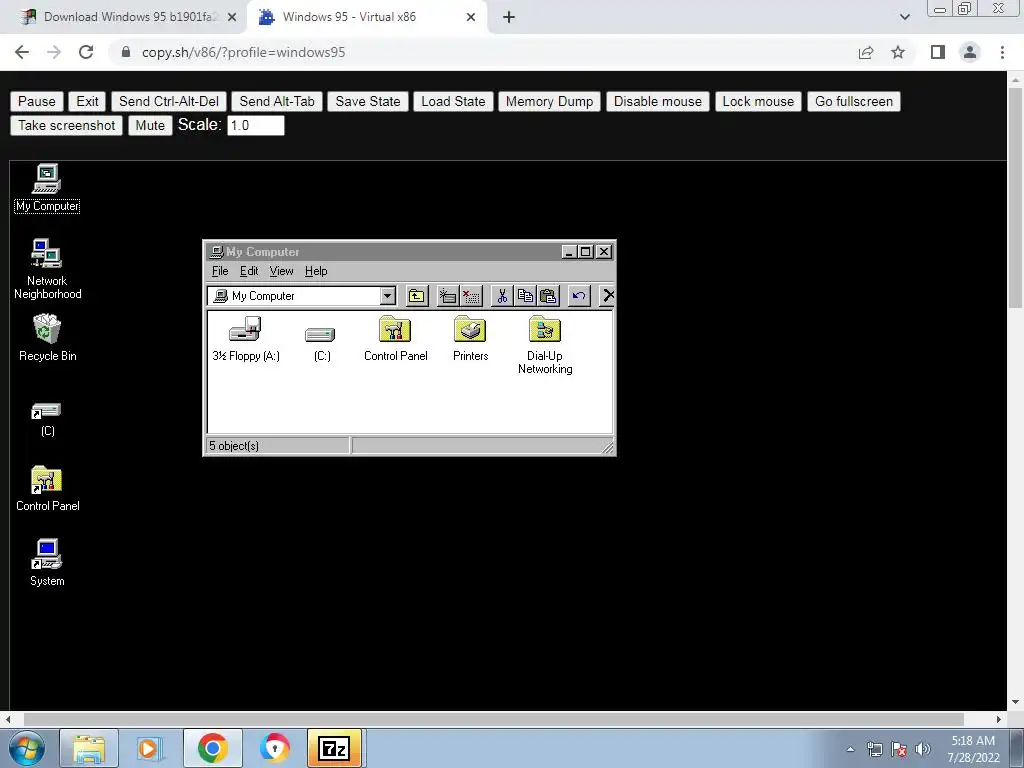Open the Edit menu in My Computer
The image size is (1024, 768).
point(249,271)
